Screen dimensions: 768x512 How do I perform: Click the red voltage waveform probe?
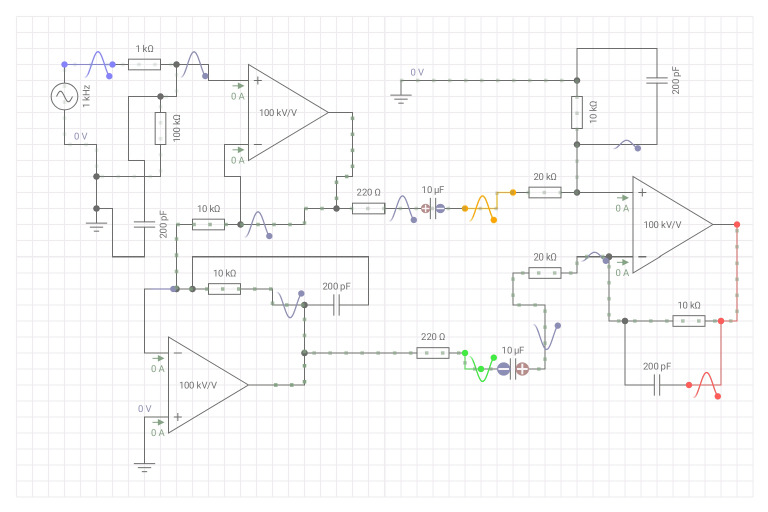pos(705,385)
